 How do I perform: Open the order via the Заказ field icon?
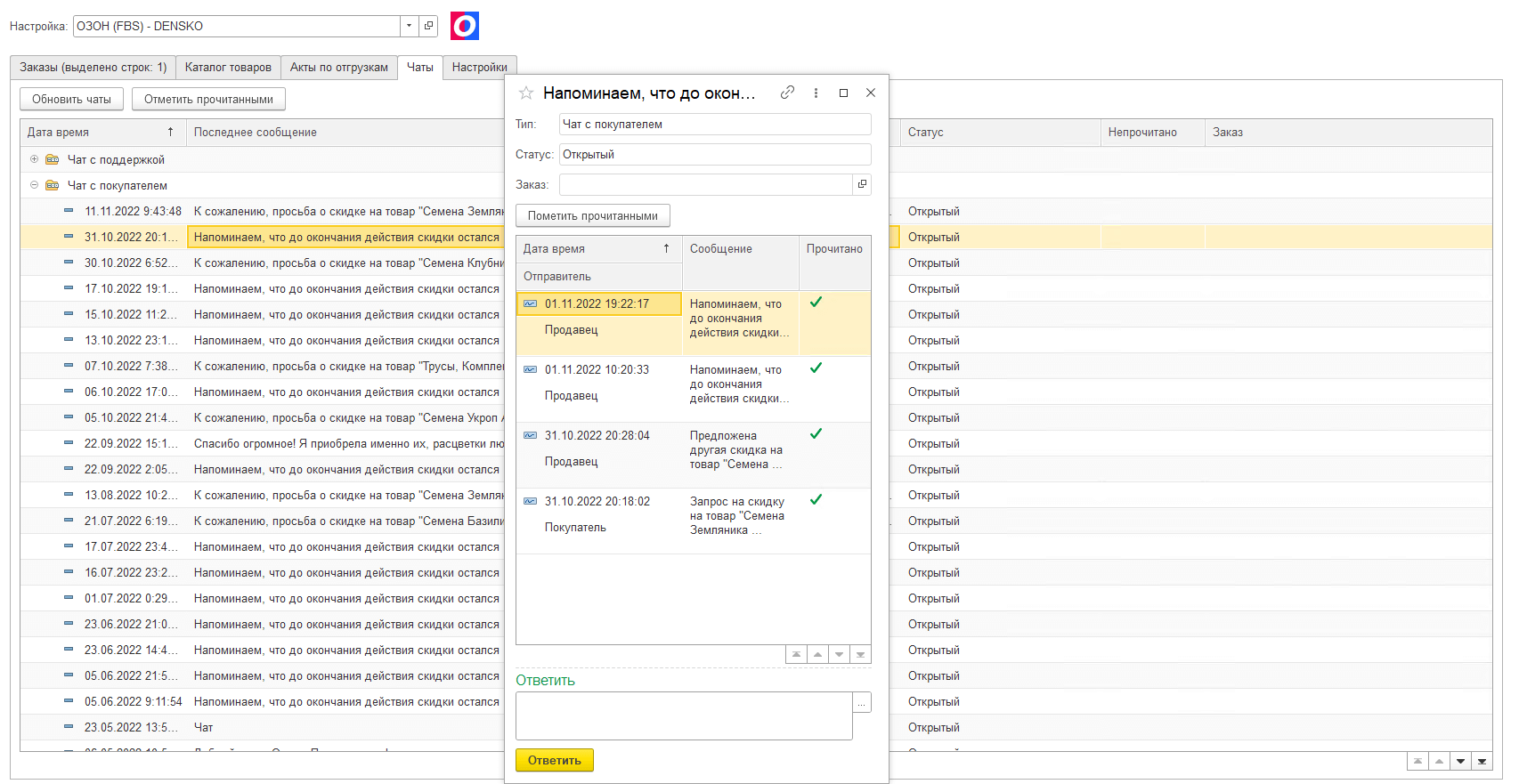tap(862, 185)
